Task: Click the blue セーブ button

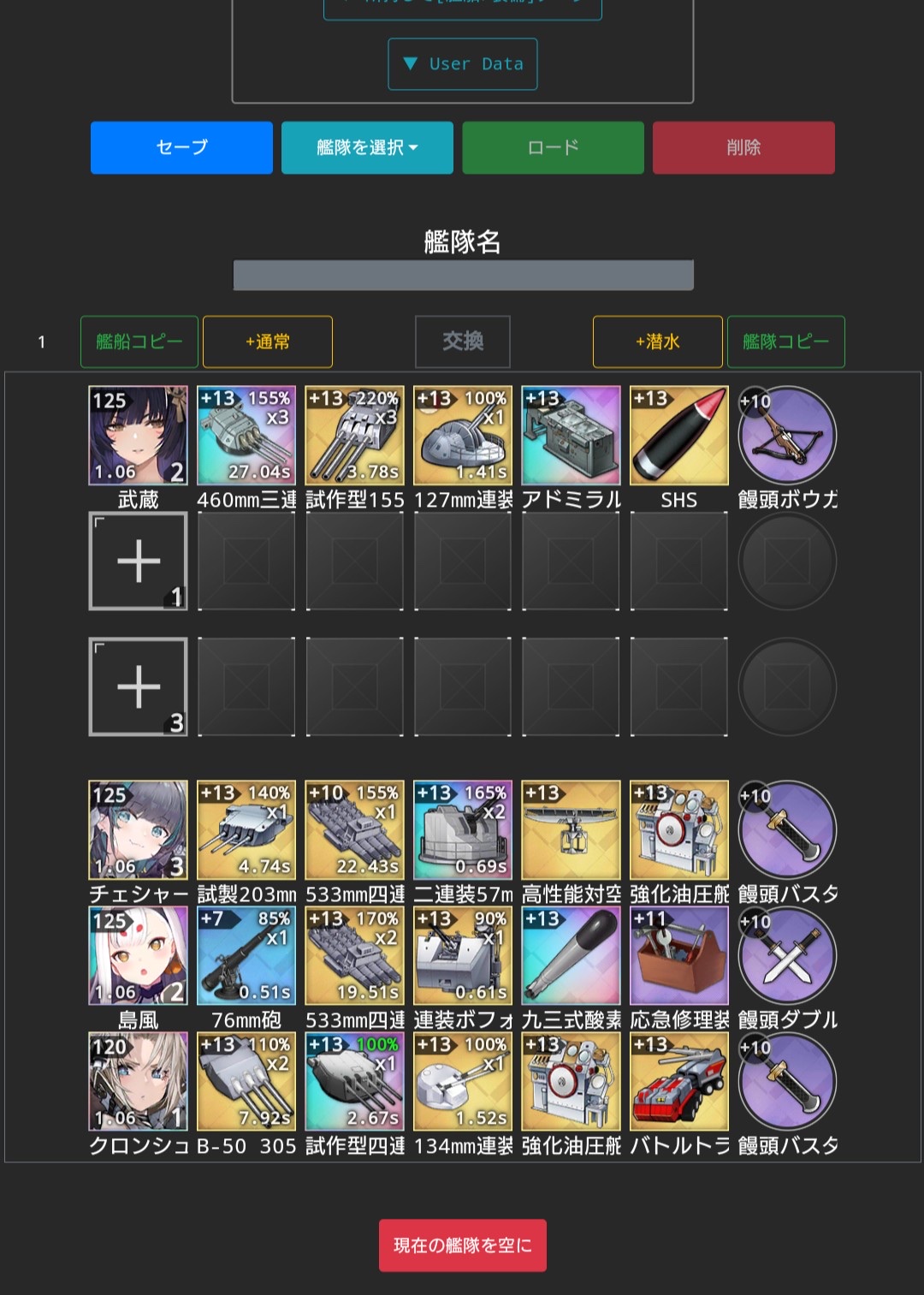Action: pyautogui.click(x=181, y=147)
